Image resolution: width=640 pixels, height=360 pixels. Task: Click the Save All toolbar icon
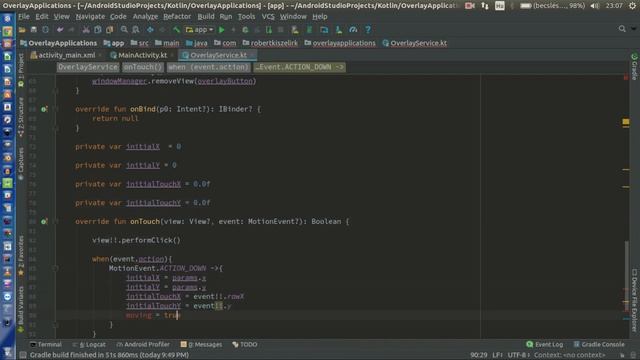pyautogui.click(x=33, y=30)
